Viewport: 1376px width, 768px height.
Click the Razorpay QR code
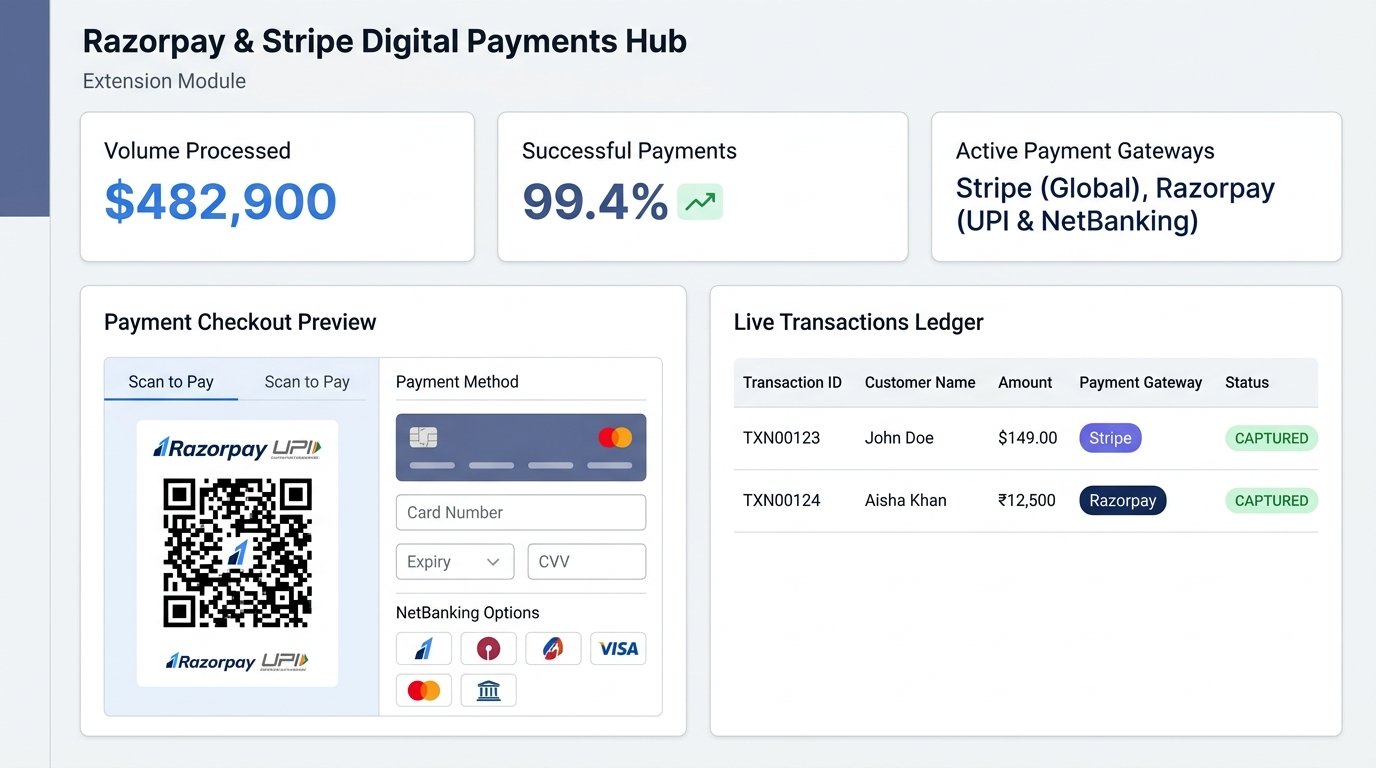point(237,553)
